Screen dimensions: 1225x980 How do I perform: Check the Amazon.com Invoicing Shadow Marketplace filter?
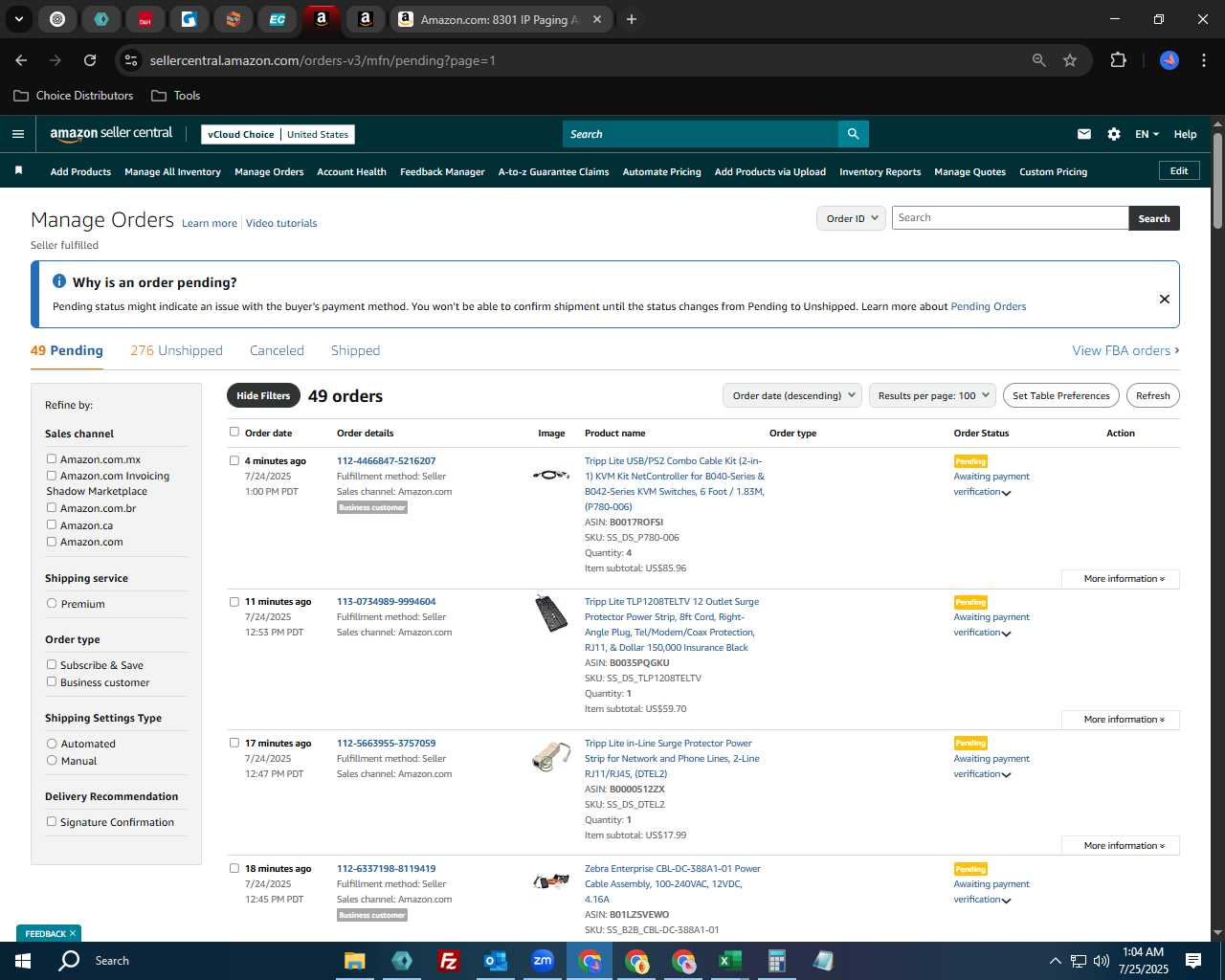click(x=52, y=475)
